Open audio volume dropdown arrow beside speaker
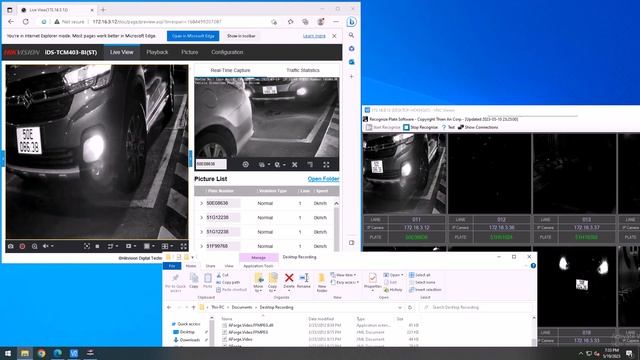This screenshot has width=640, height=360. coord(52,246)
